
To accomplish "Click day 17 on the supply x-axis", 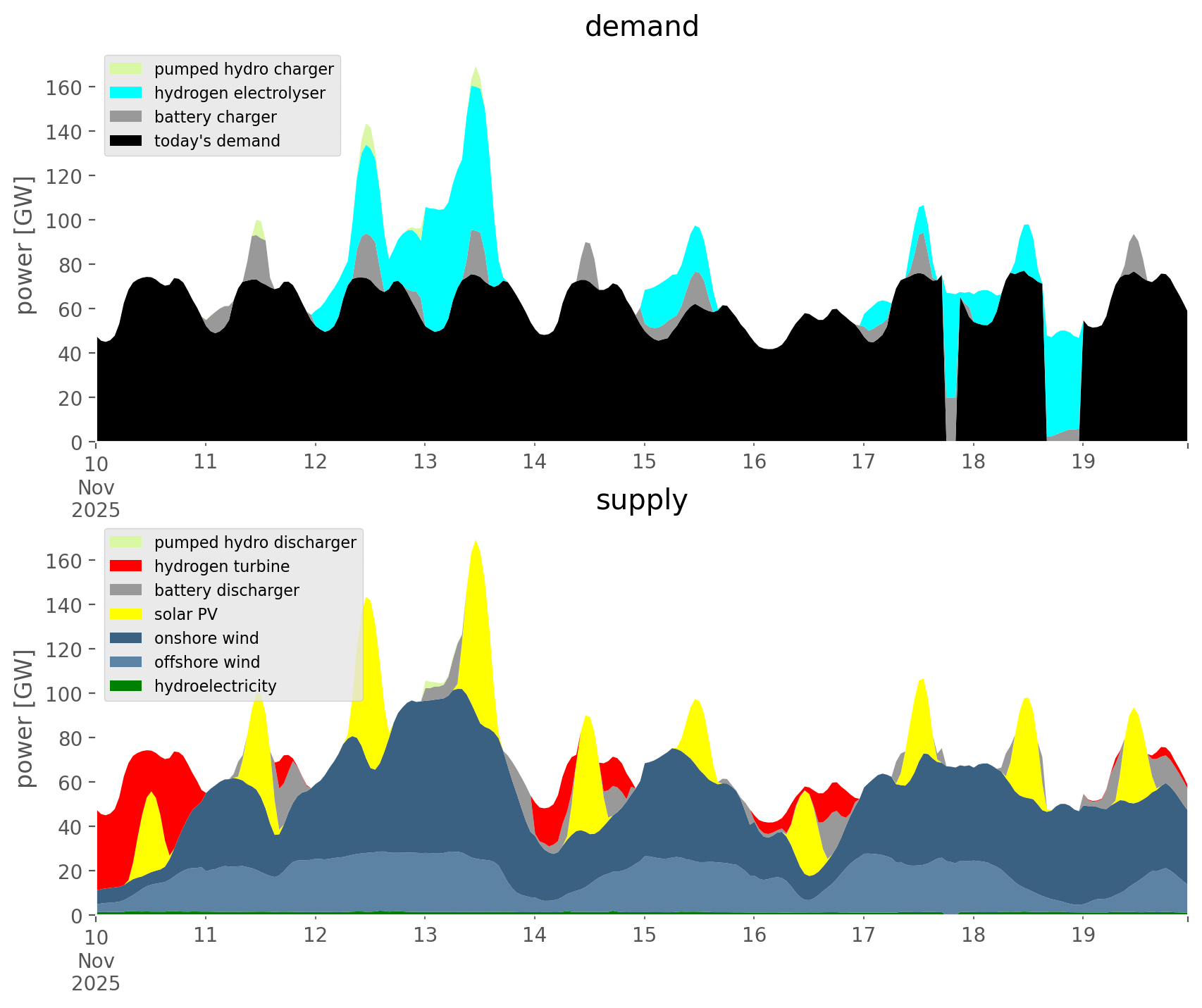I will point(863,935).
